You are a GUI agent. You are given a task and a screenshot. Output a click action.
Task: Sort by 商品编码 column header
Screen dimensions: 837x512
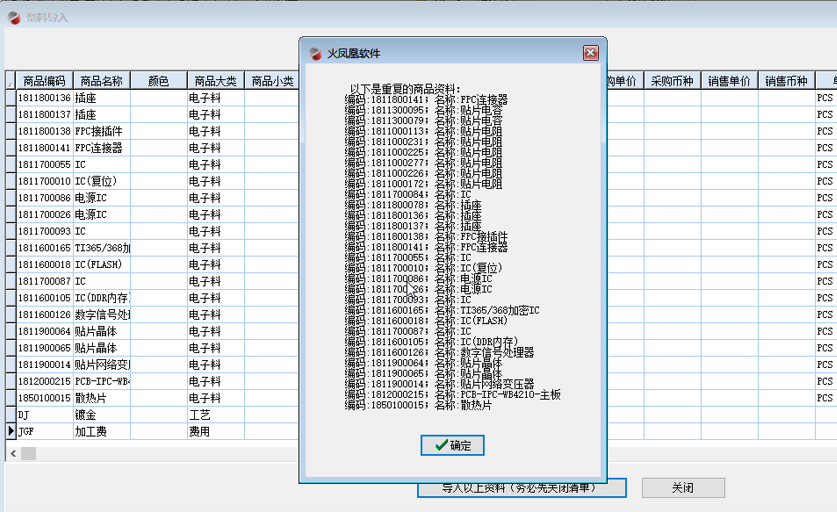pyautogui.click(x=44, y=81)
